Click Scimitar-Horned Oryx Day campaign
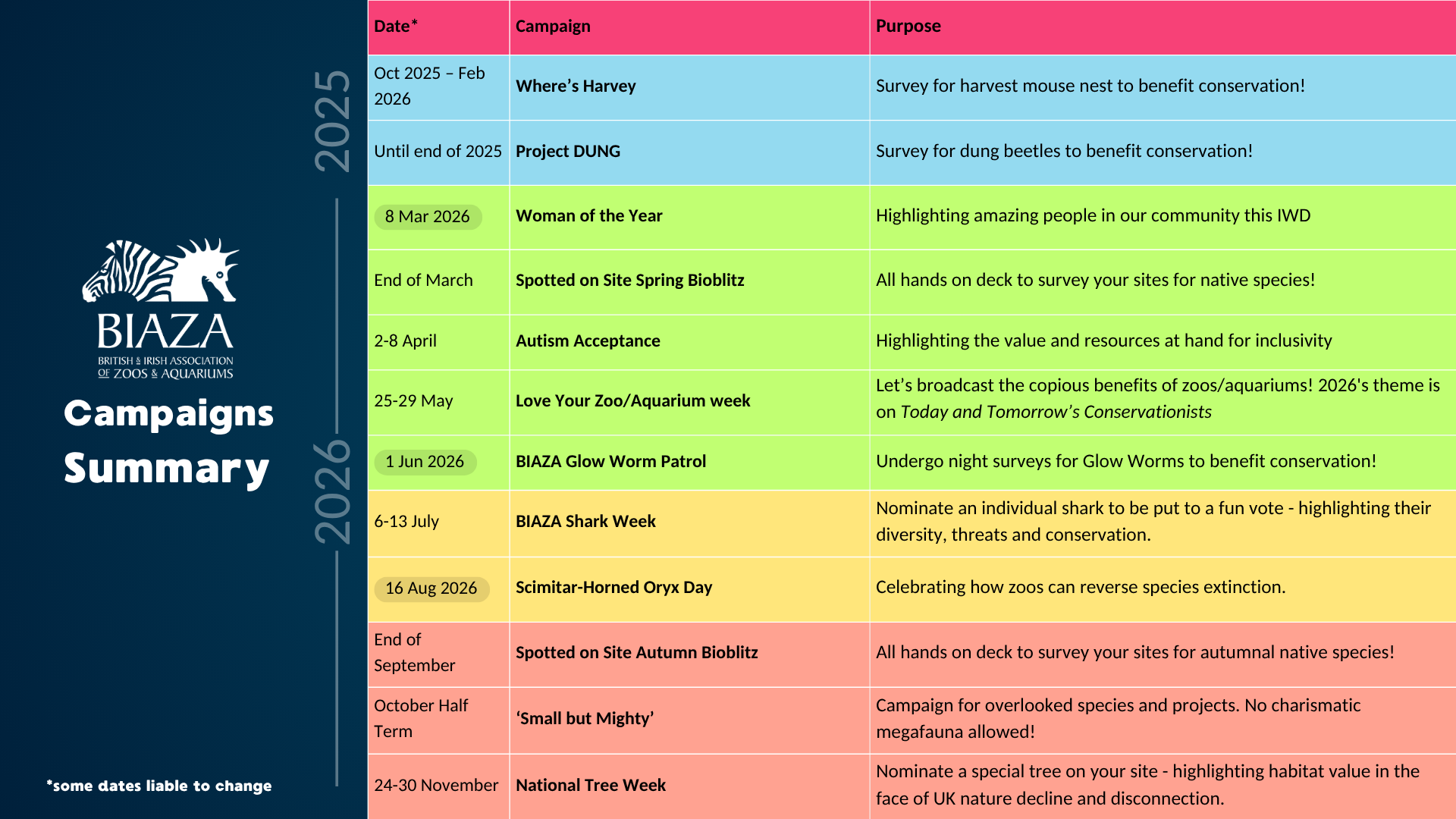 [613, 588]
